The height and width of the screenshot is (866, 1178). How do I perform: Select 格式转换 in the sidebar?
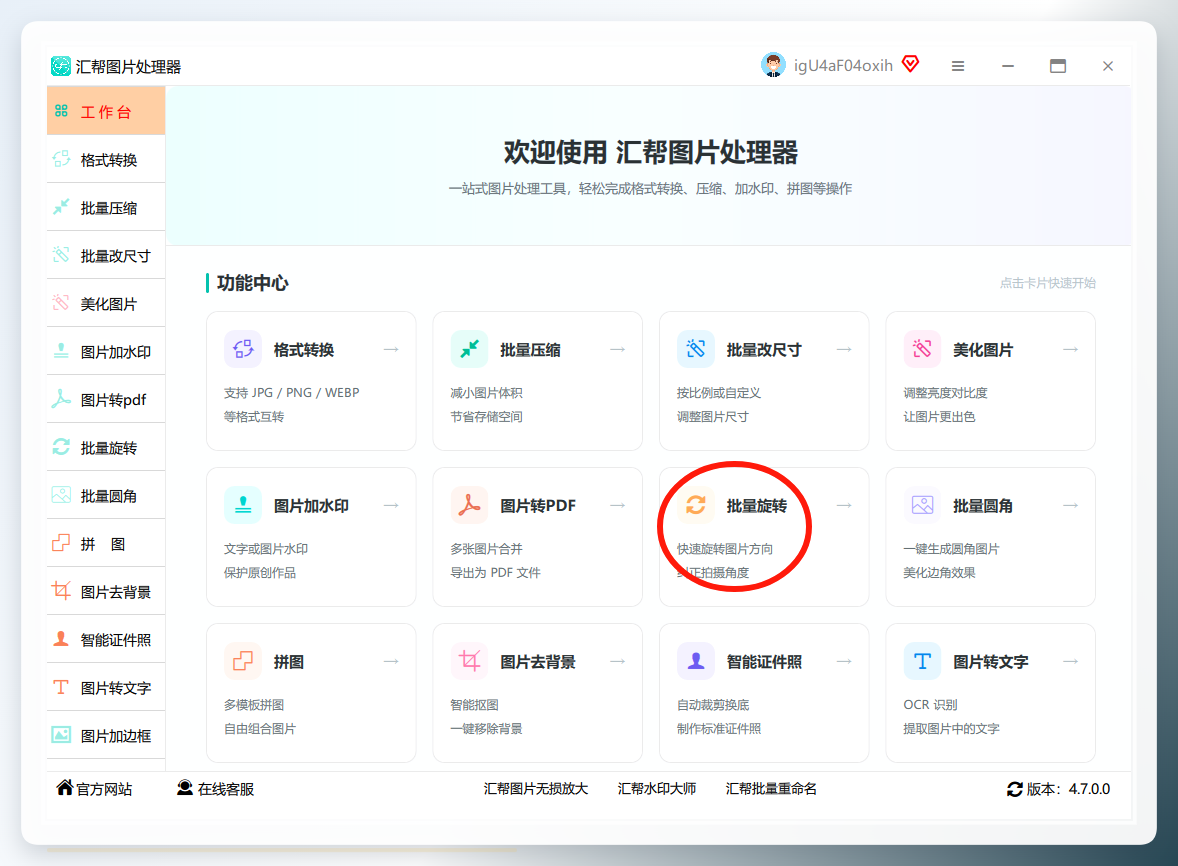pos(106,159)
